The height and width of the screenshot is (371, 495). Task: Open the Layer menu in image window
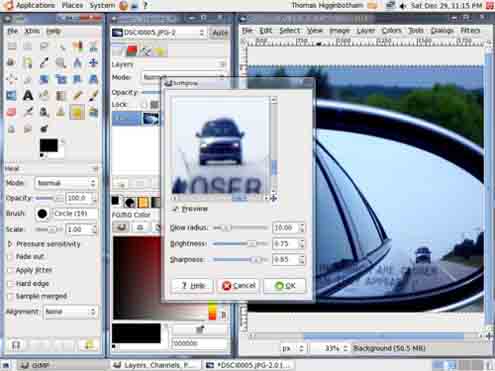coord(366,31)
